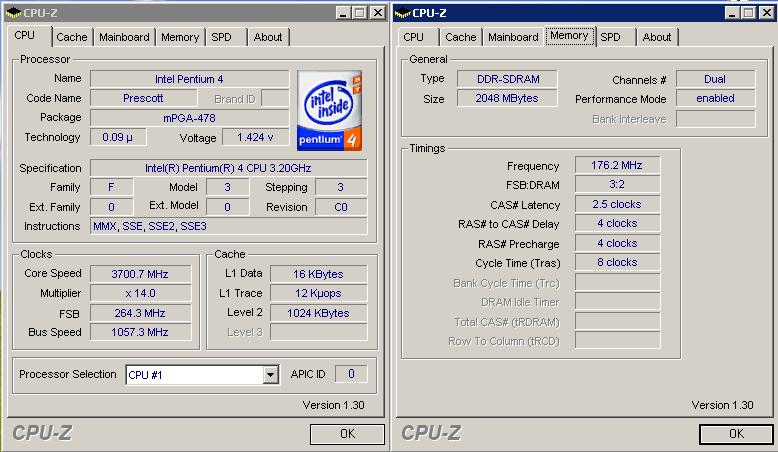Click Cycle Time (Tras) value '8 clocks'
Viewport: 778px width, 452px height.
(617, 262)
